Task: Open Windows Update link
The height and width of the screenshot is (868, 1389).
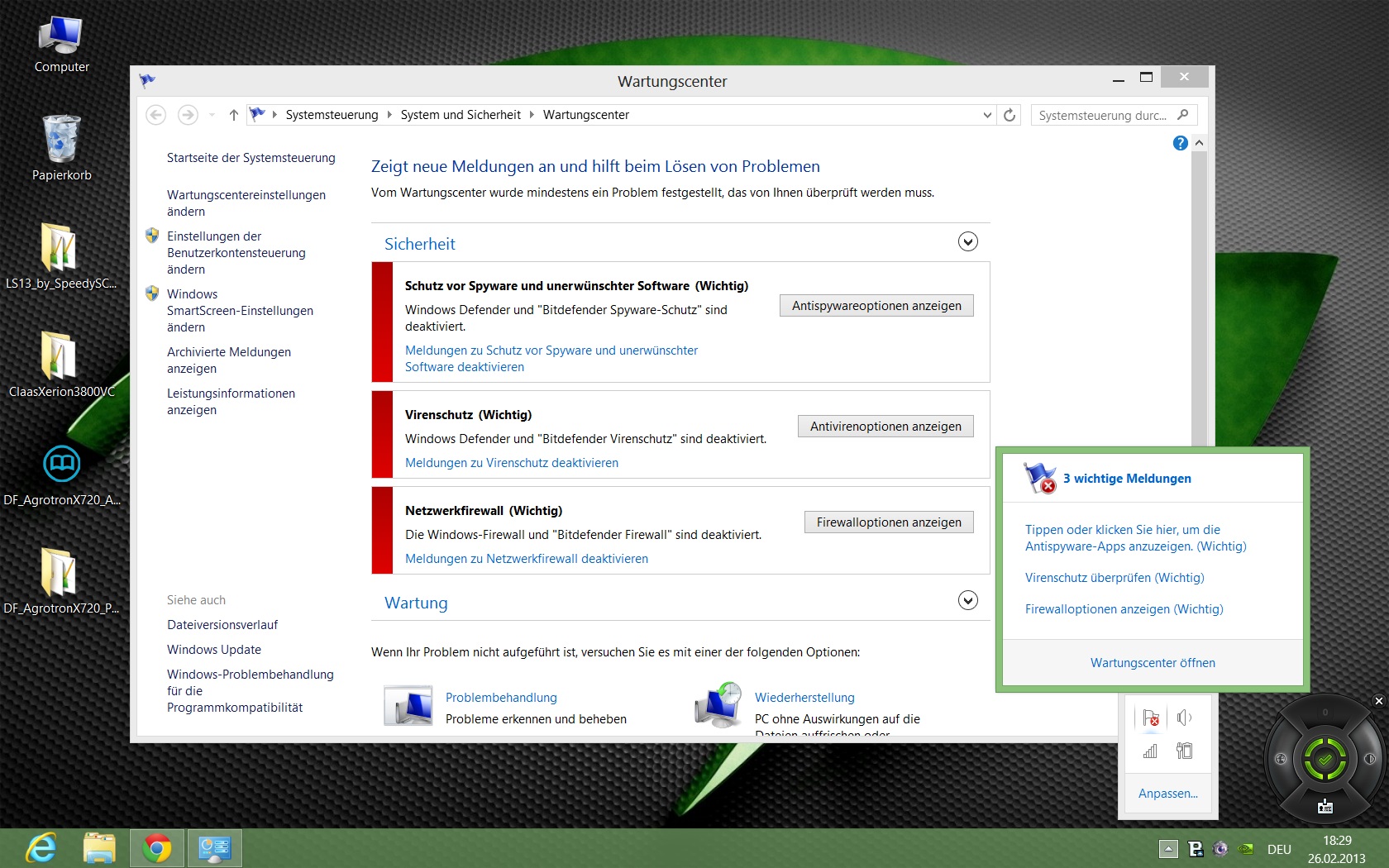Action: (214, 650)
